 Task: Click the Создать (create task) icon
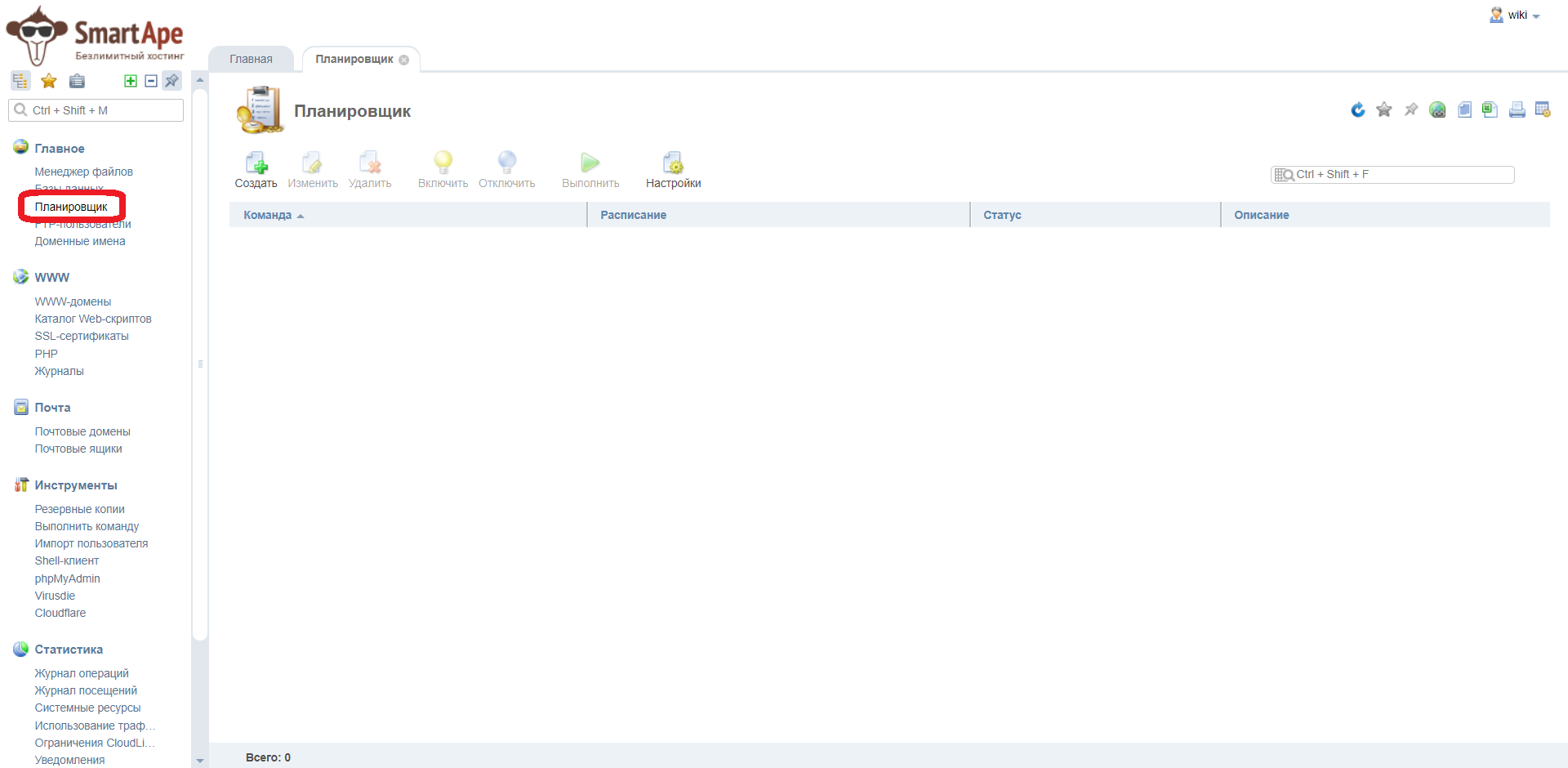pos(256,169)
